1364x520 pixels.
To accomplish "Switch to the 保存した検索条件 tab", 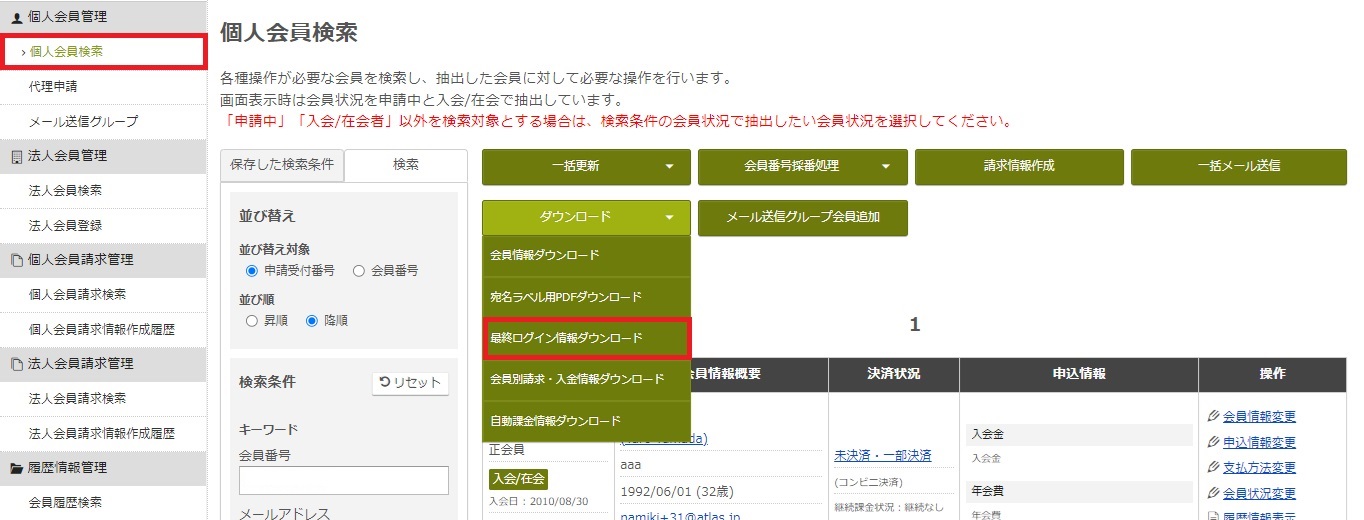I will coord(282,165).
